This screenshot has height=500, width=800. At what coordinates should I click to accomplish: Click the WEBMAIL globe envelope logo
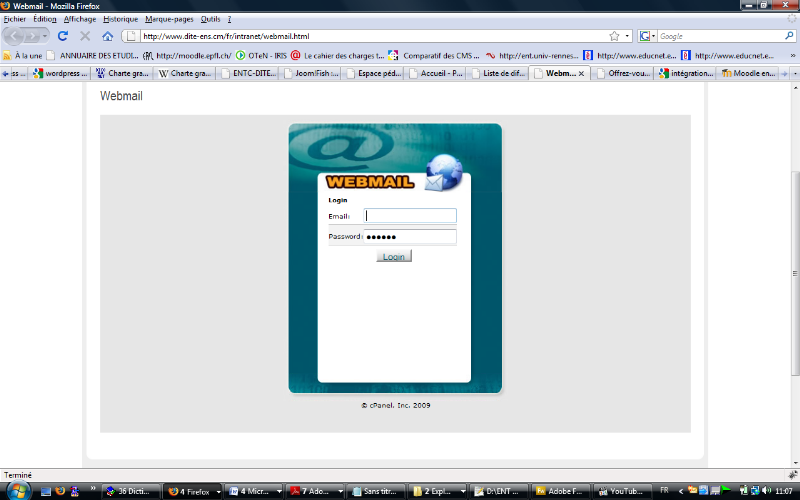tap(443, 173)
